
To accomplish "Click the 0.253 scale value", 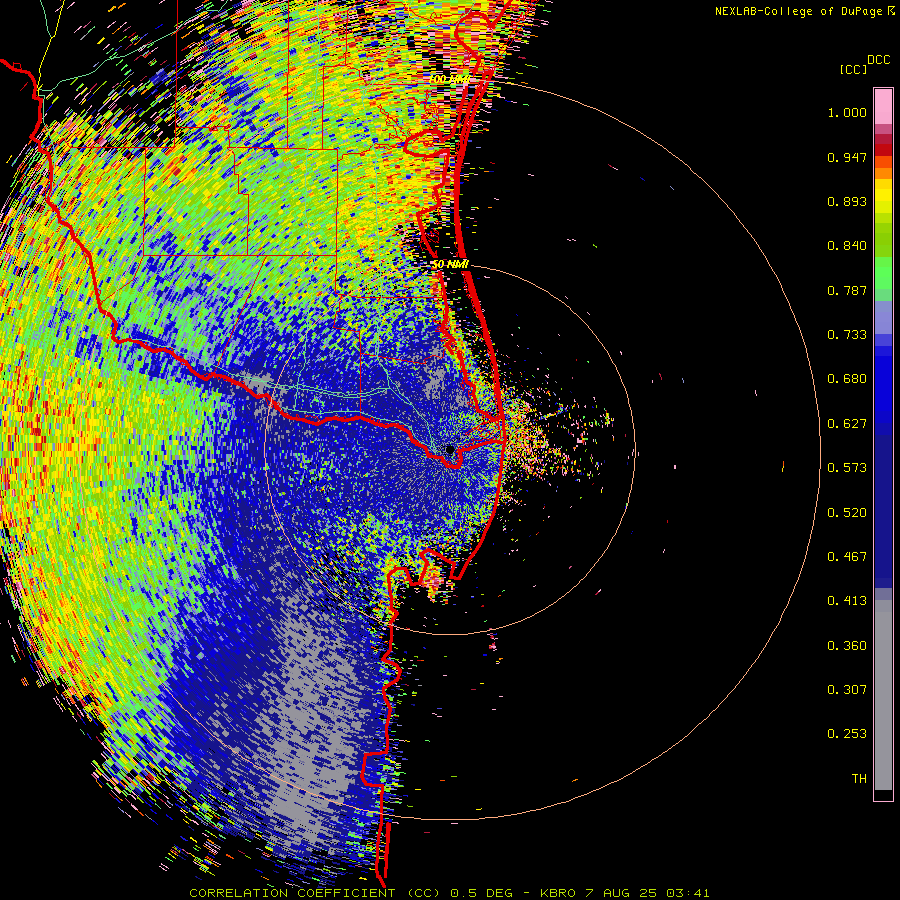I will click(x=847, y=734).
